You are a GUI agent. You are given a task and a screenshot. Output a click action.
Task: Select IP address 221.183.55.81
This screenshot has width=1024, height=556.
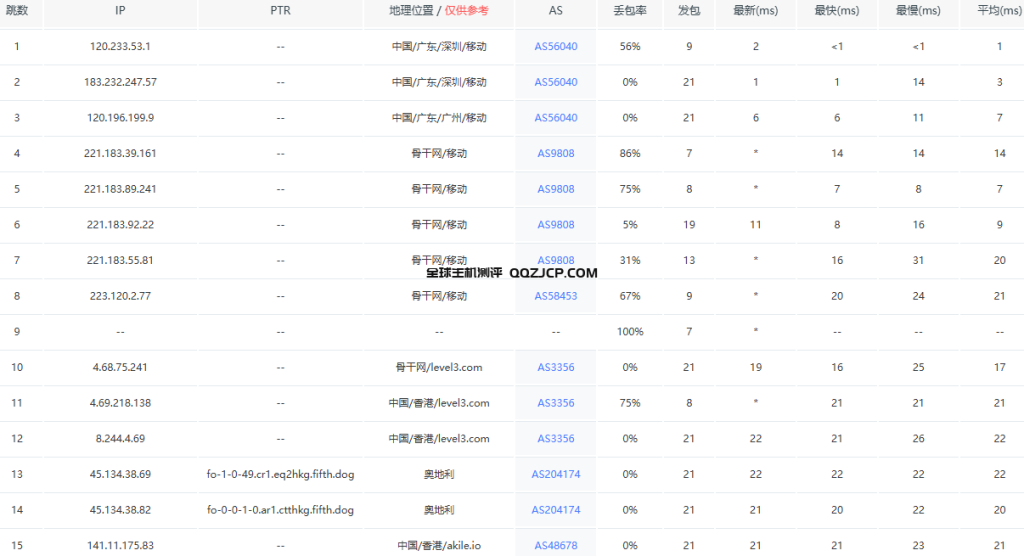coord(120,260)
